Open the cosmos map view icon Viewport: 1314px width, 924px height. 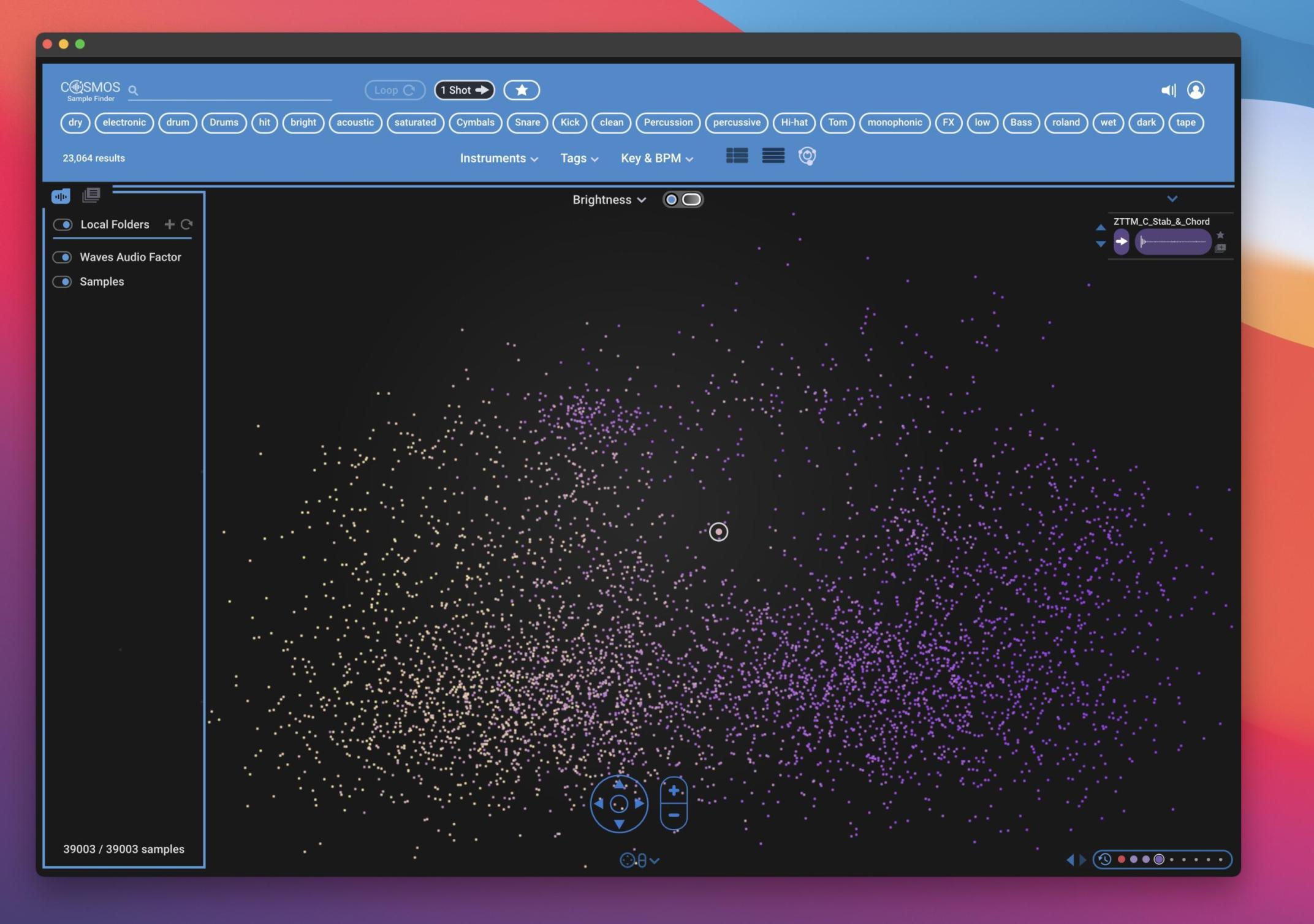click(x=808, y=156)
